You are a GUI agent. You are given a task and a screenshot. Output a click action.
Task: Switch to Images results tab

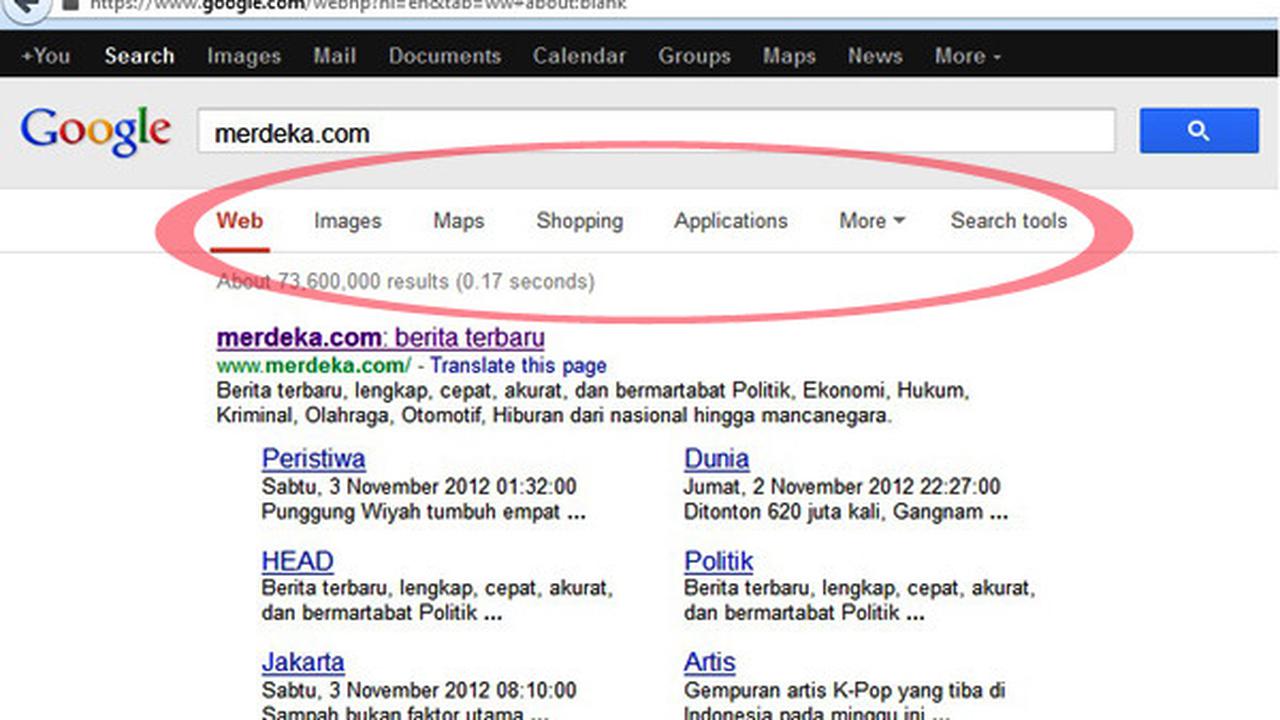click(x=347, y=221)
